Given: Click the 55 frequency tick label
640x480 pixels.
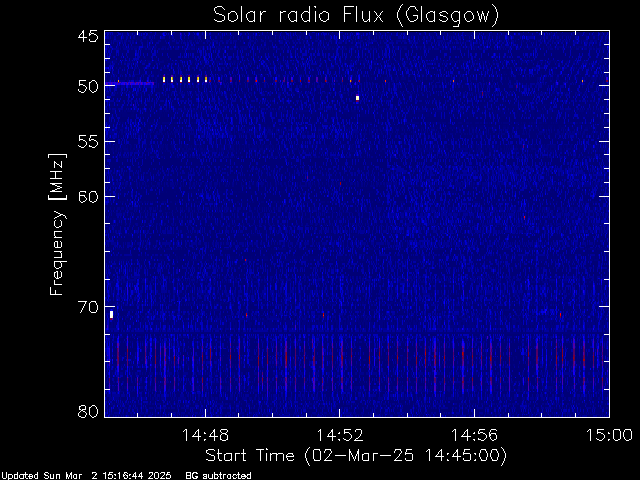Looking at the screenshot, I should click(88, 142).
